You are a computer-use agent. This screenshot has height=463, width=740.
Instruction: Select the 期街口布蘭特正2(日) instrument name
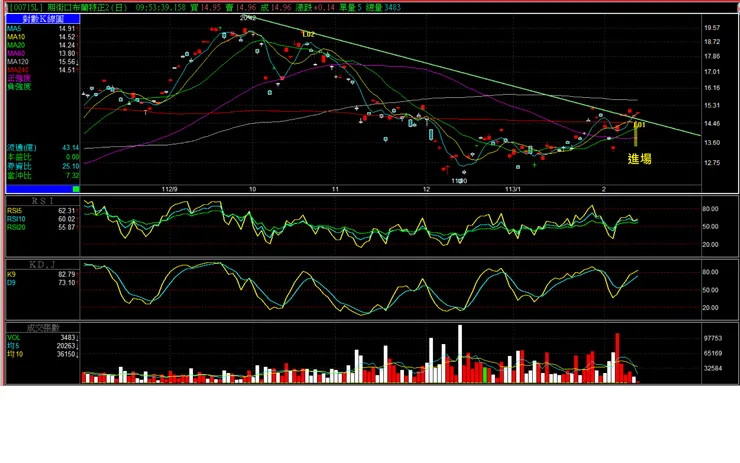coord(87,8)
